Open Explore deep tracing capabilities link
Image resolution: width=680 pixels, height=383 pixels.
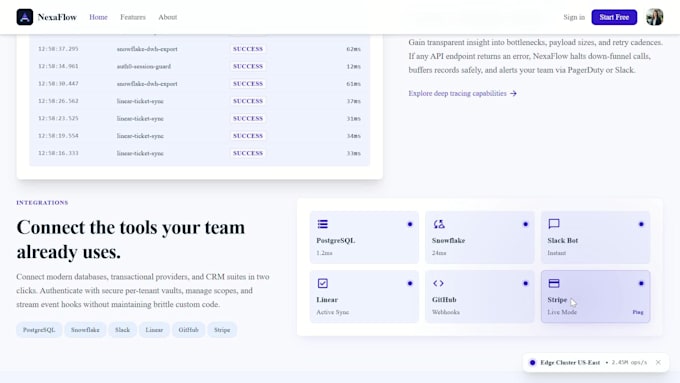462,93
